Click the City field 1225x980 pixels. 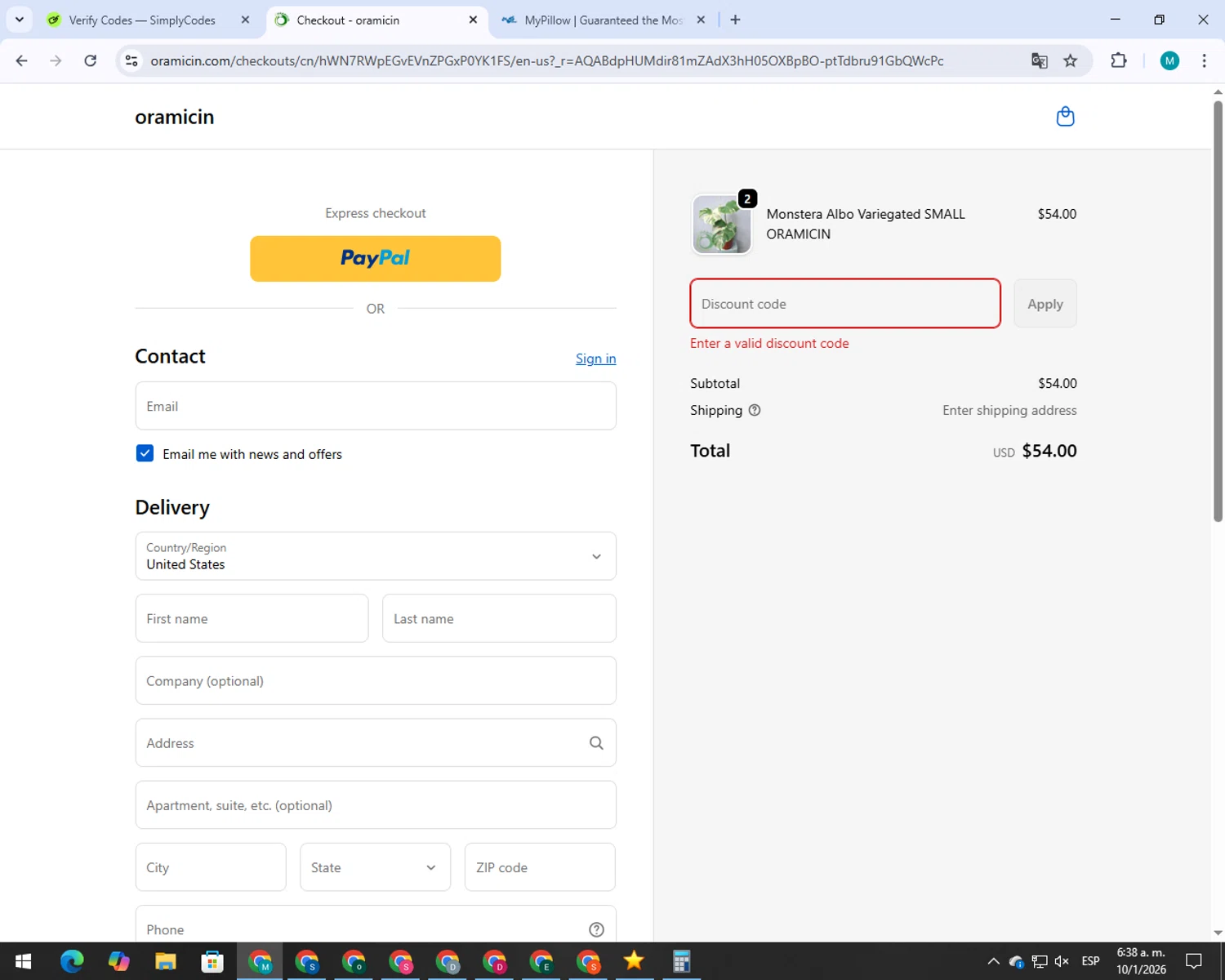click(x=211, y=867)
